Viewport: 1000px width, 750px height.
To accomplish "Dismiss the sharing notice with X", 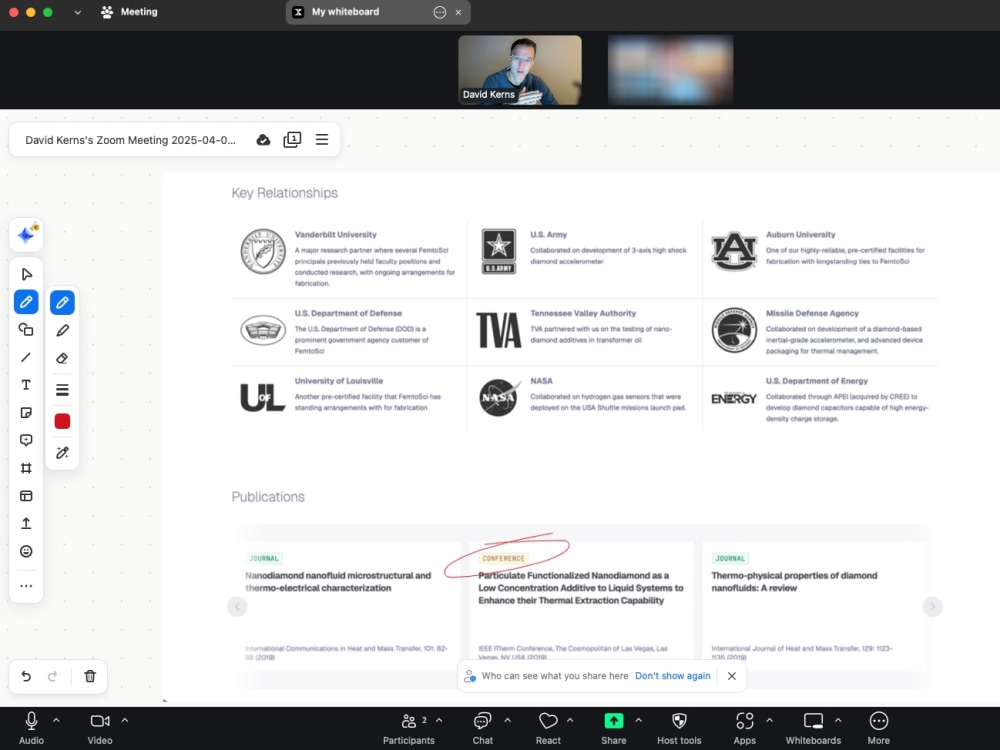I will point(732,676).
